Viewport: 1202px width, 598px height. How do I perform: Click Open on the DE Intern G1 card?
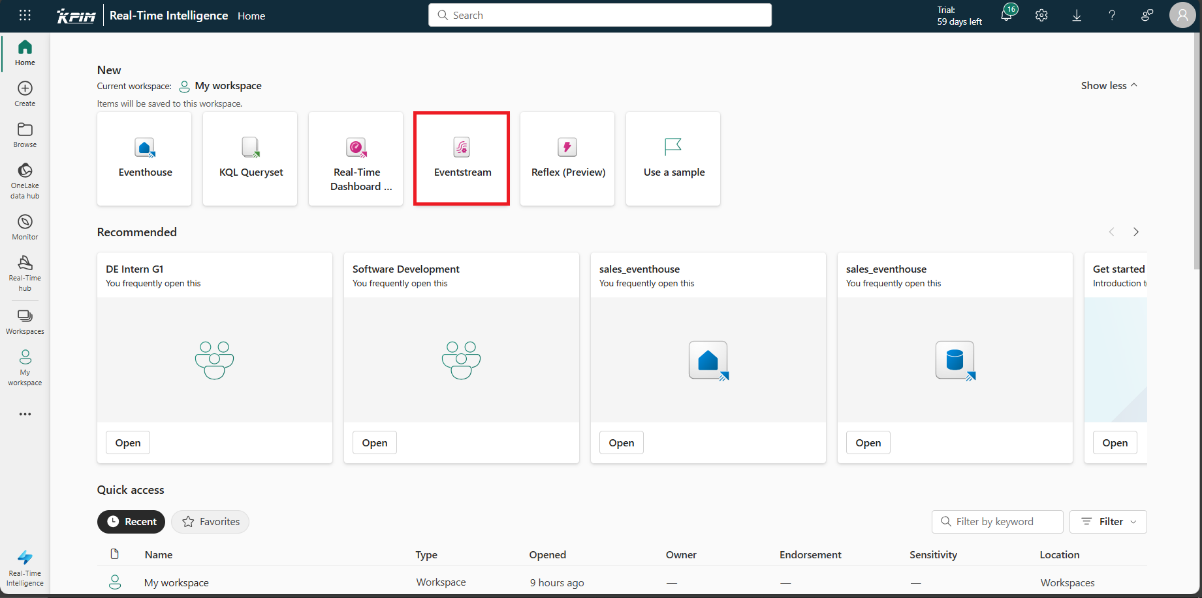(128, 443)
